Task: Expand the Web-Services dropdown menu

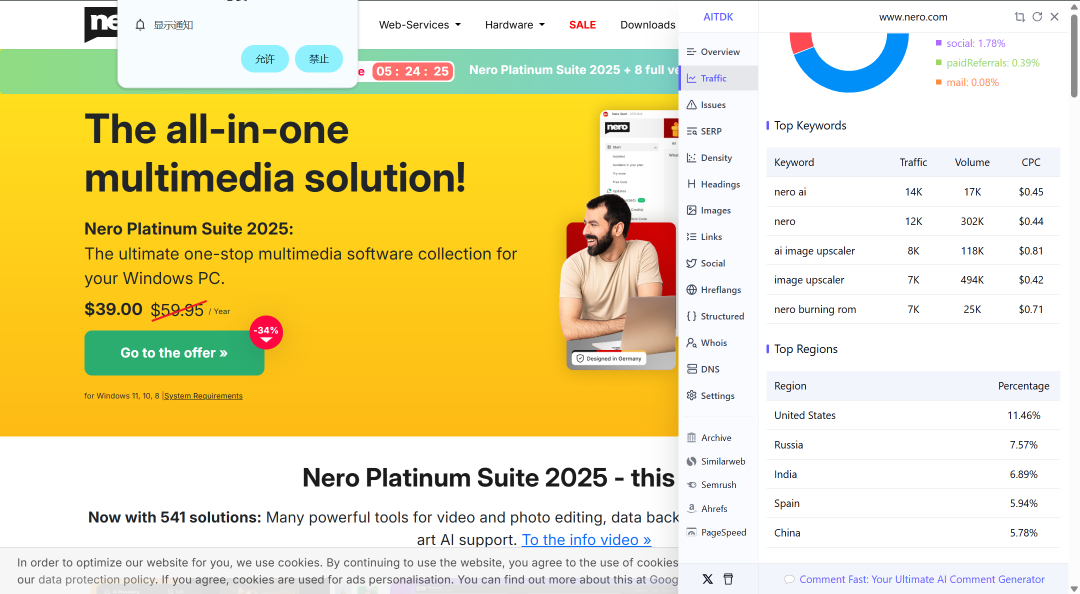Action: (x=419, y=25)
